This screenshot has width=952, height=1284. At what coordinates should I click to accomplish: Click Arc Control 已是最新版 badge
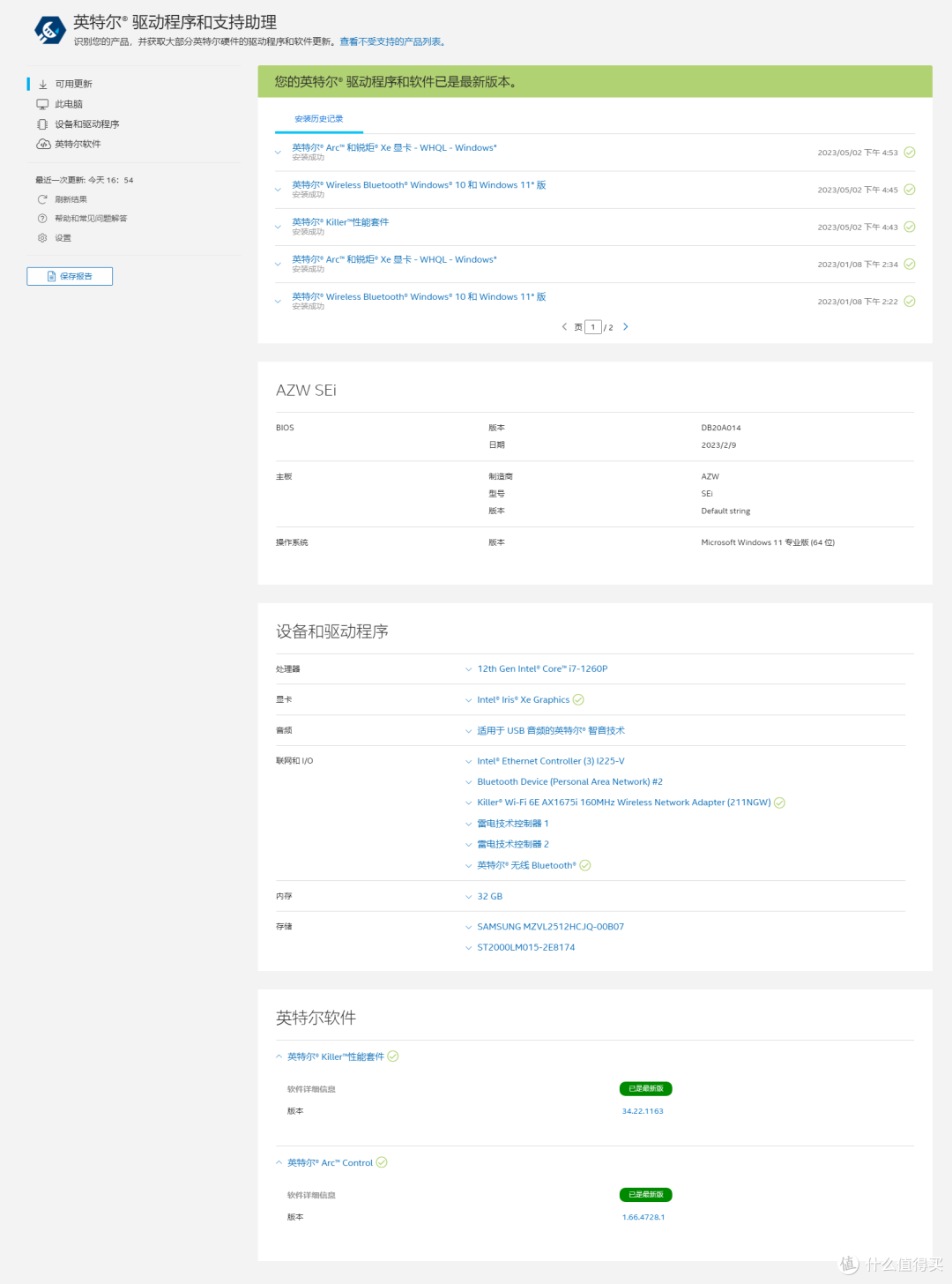pos(646,1194)
